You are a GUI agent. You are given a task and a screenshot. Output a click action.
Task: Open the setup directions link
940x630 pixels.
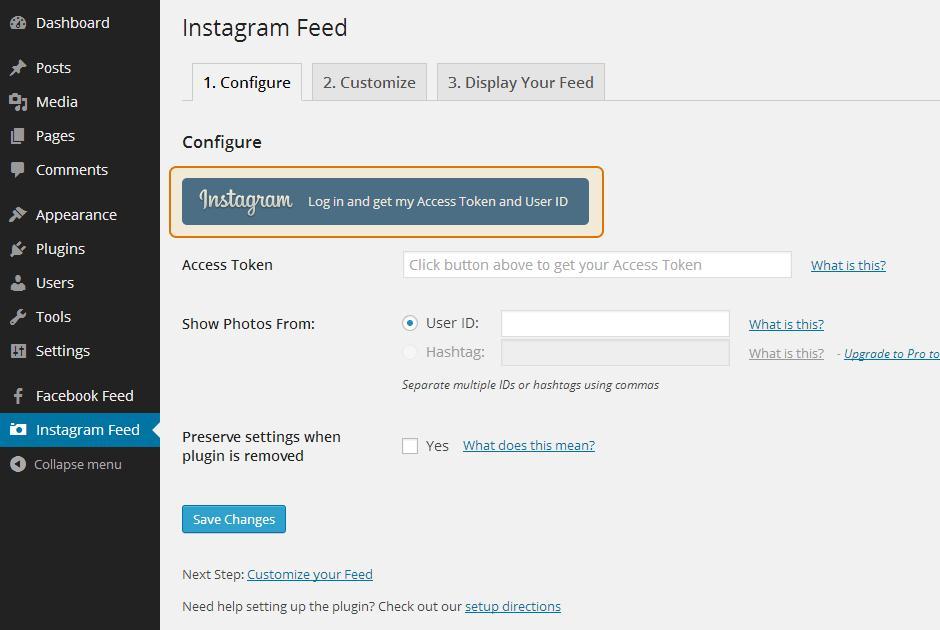pos(512,606)
